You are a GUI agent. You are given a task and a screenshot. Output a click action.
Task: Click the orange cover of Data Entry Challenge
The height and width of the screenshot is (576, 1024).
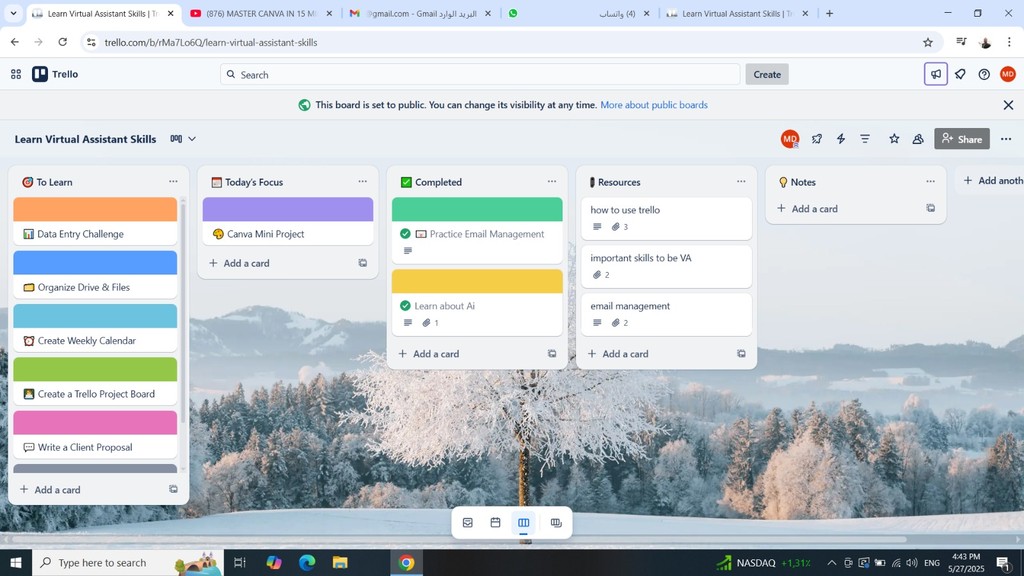tap(95, 210)
